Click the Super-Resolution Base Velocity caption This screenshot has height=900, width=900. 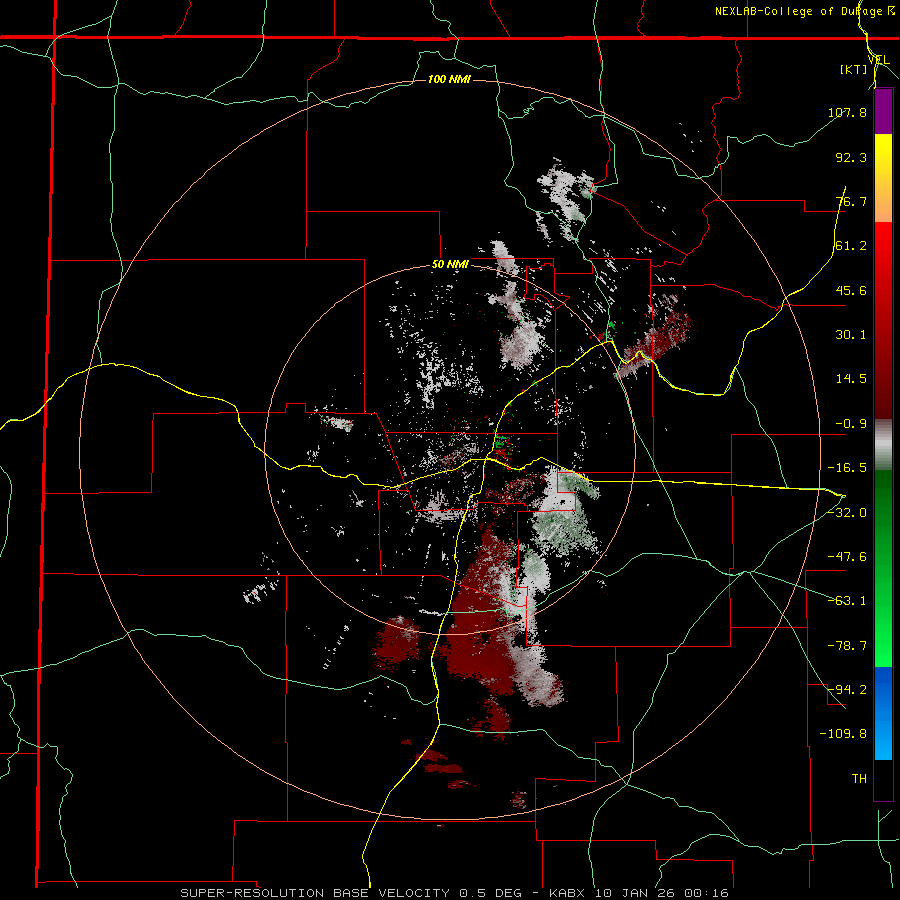click(454, 893)
